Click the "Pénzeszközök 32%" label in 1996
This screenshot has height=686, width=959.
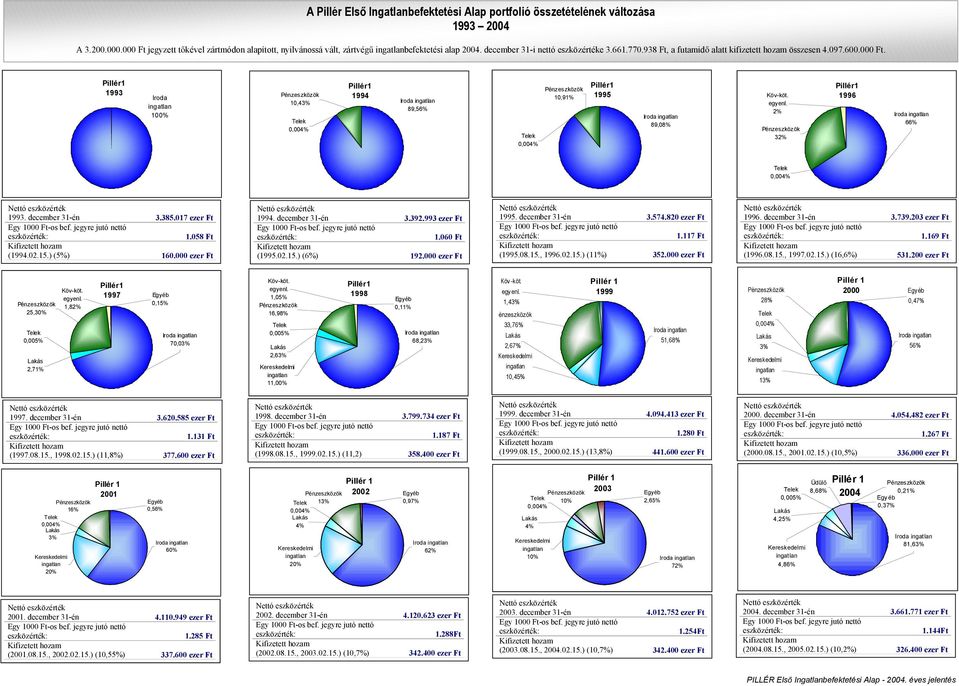click(780, 133)
